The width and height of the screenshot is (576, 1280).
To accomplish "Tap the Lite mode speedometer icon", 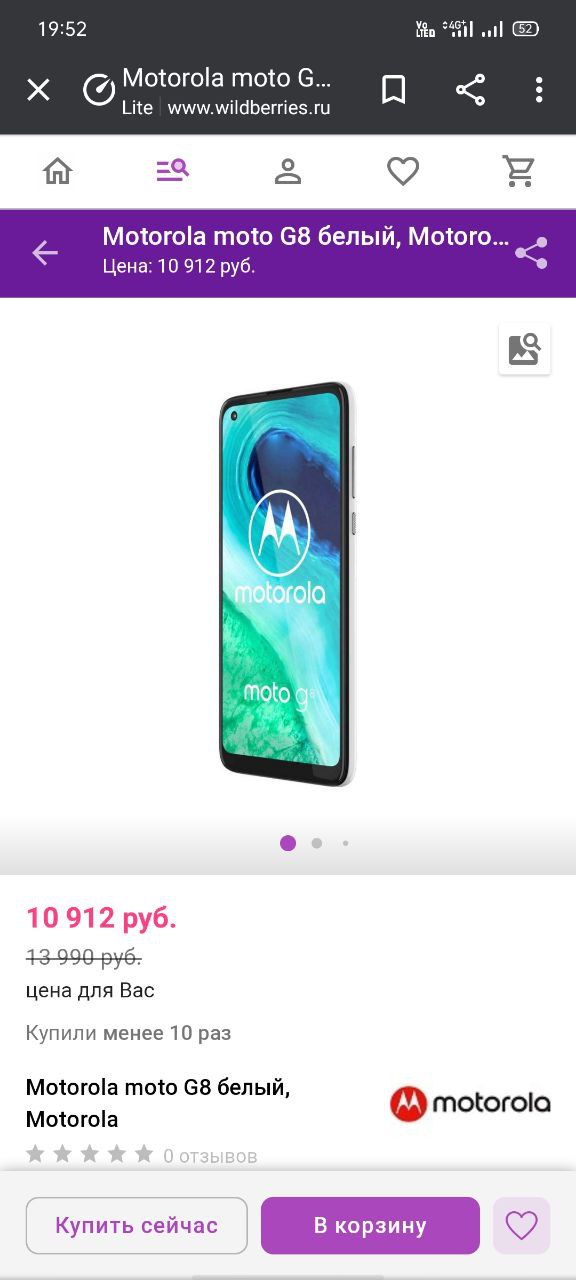I will pos(98,90).
